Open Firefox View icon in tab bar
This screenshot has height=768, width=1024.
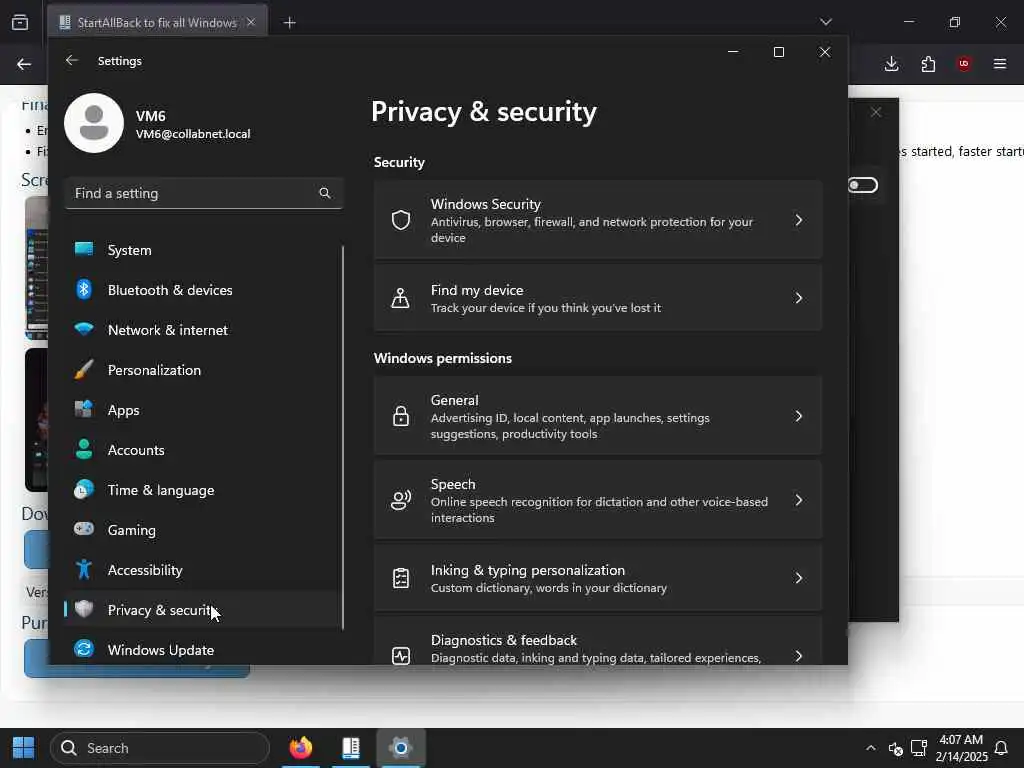pyautogui.click(x=20, y=22)
